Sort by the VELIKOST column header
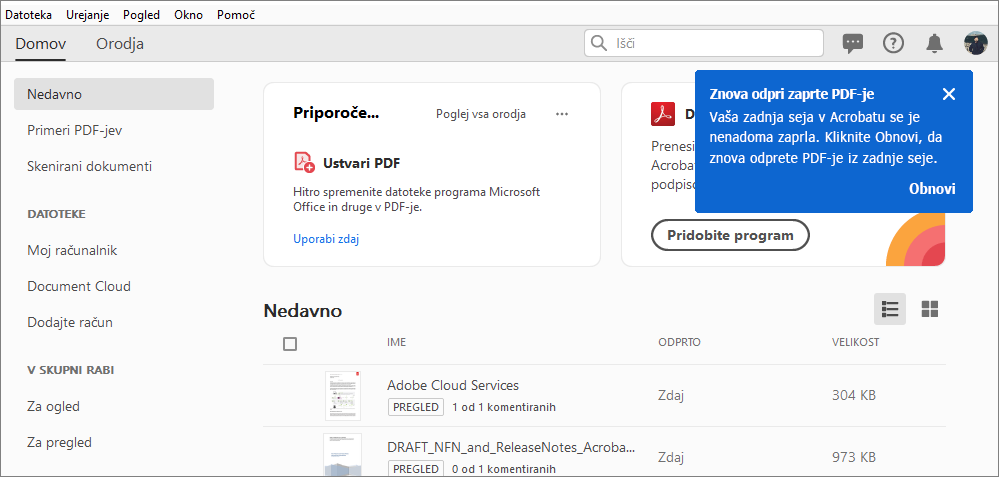999x477 pixels. [855, 343]
